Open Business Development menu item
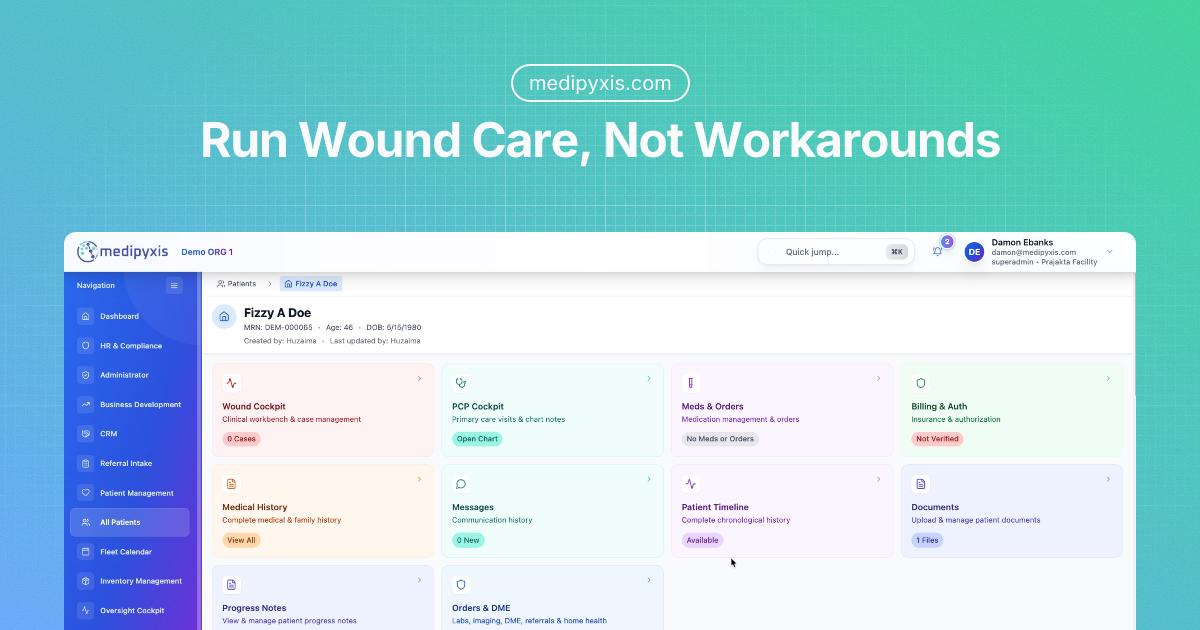This screenshot has height=630, width=1200. coord(129,405)
